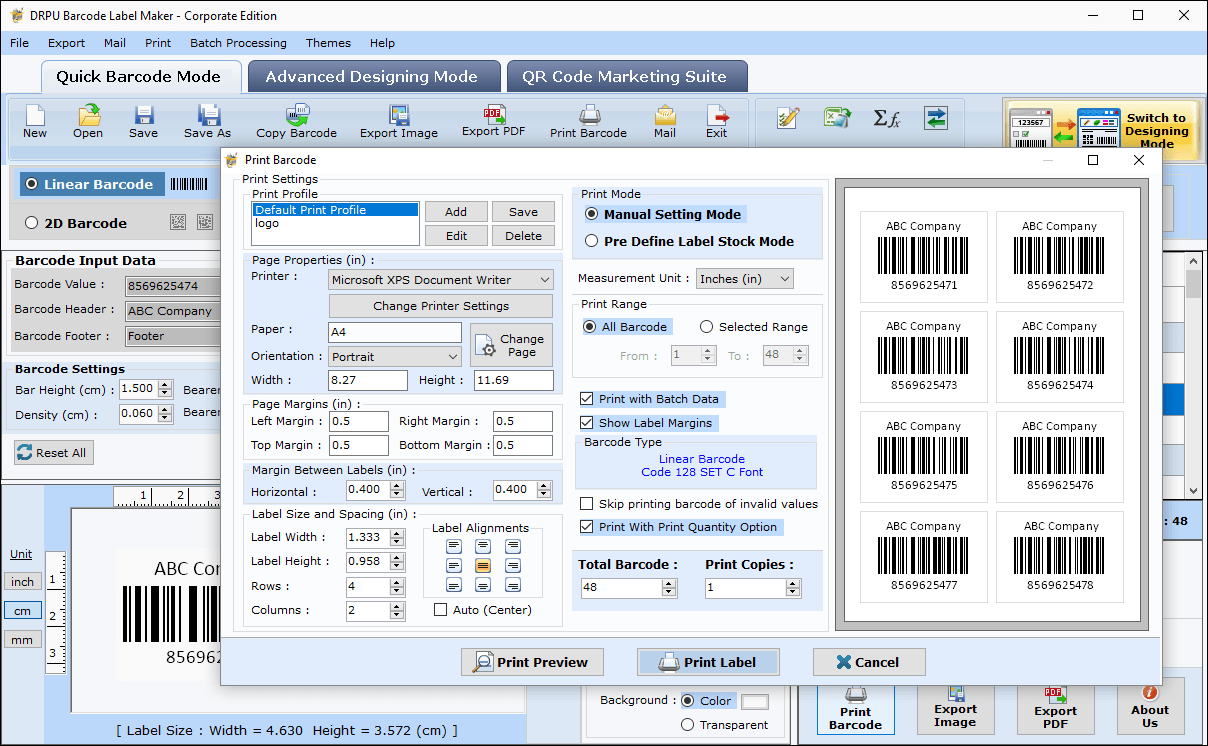Open the File menu
The height and width of the screenshot is (746, 1208).
19,43
